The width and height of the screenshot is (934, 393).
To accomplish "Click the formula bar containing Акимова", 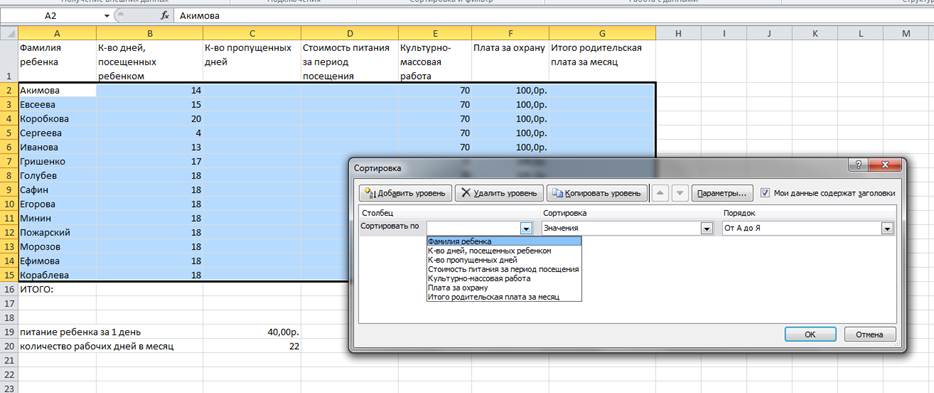I will 553,16.
